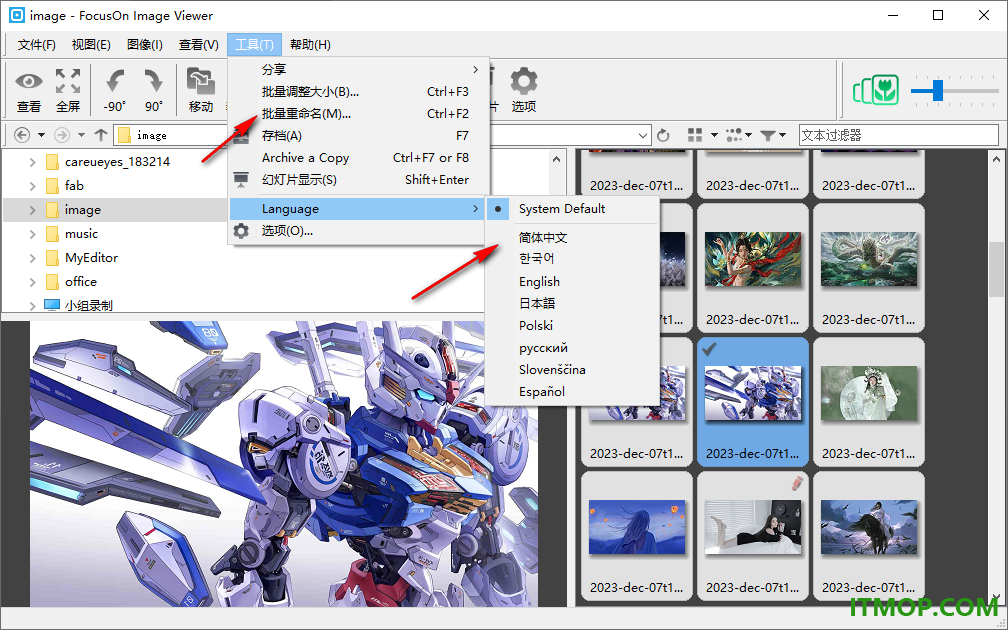Open the layout options dropdown arrow
This screenshot has height=630, width=1008.
tap(714, 135)
